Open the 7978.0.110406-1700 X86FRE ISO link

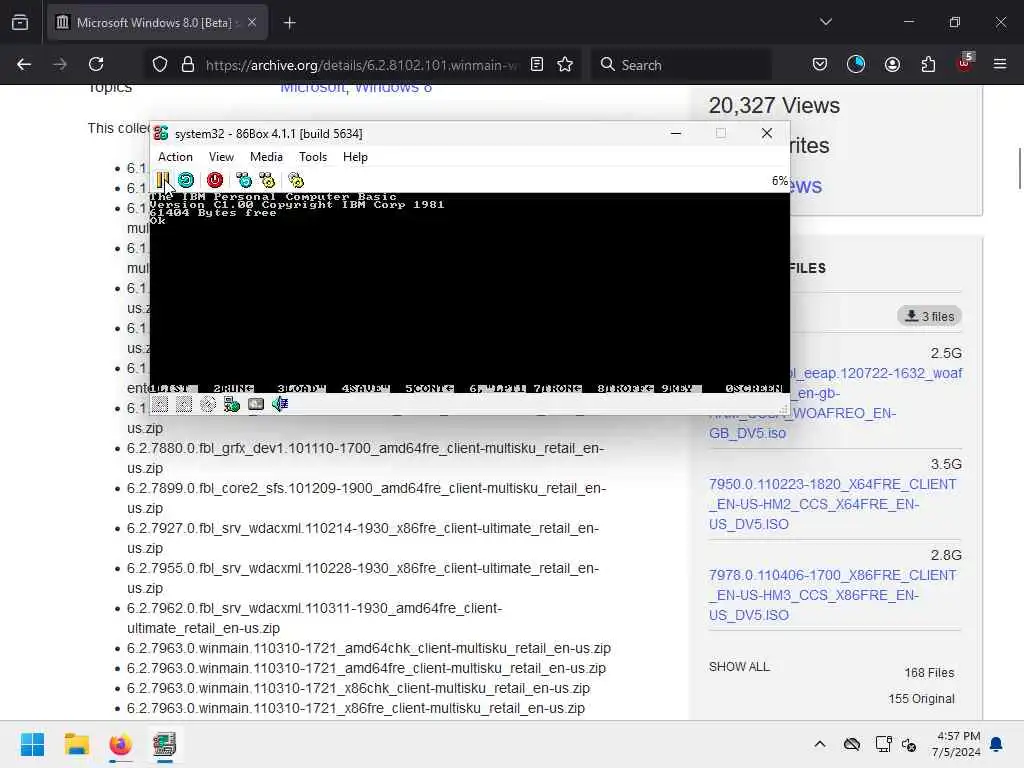(833, 595)
